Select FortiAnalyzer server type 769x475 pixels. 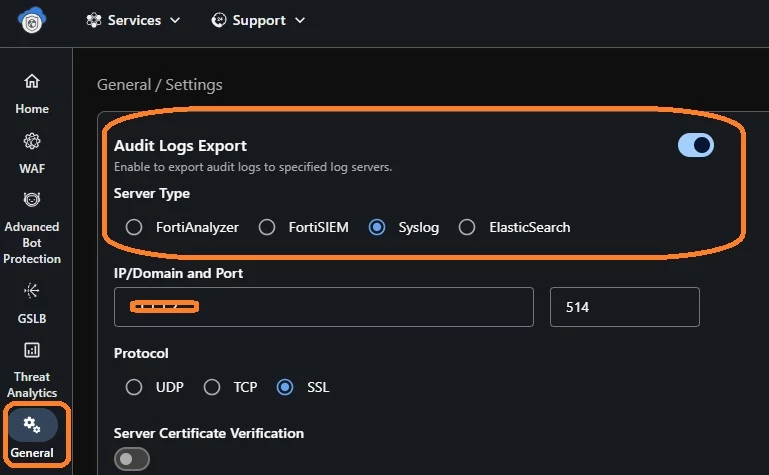tap(133, 227)
